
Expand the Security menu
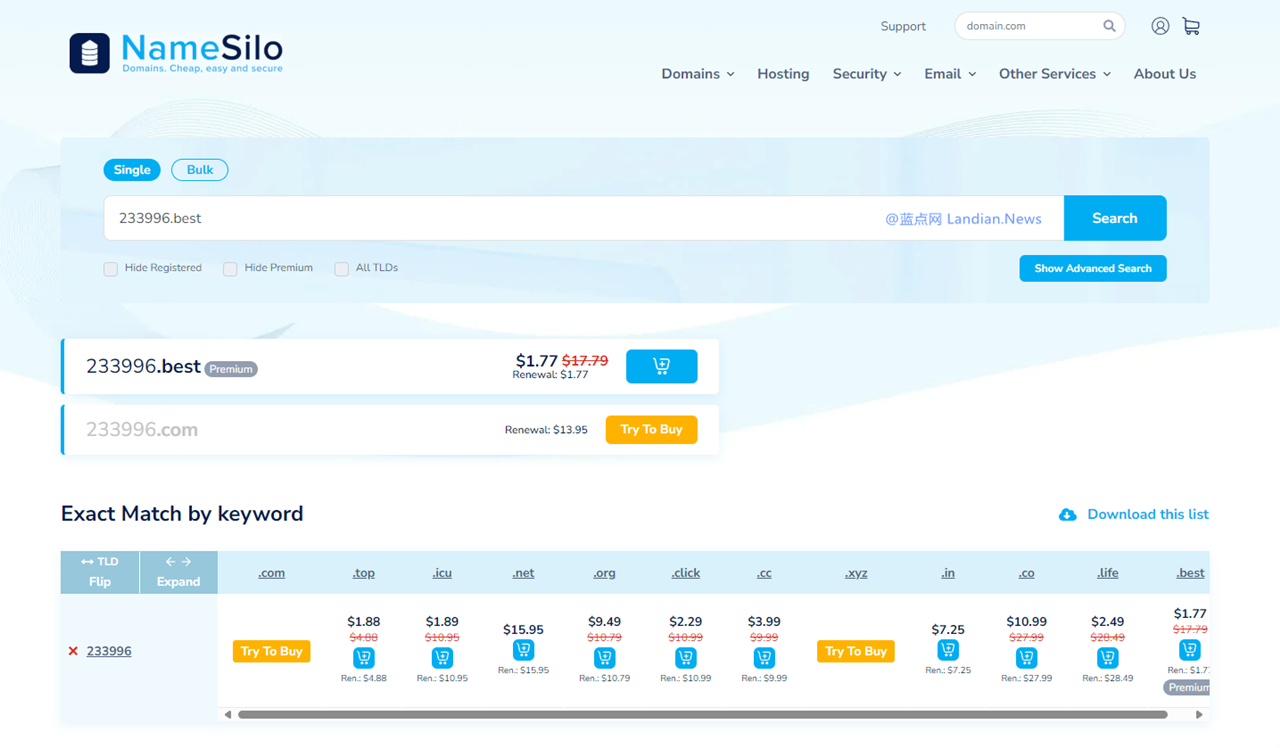tap(867, 74)
